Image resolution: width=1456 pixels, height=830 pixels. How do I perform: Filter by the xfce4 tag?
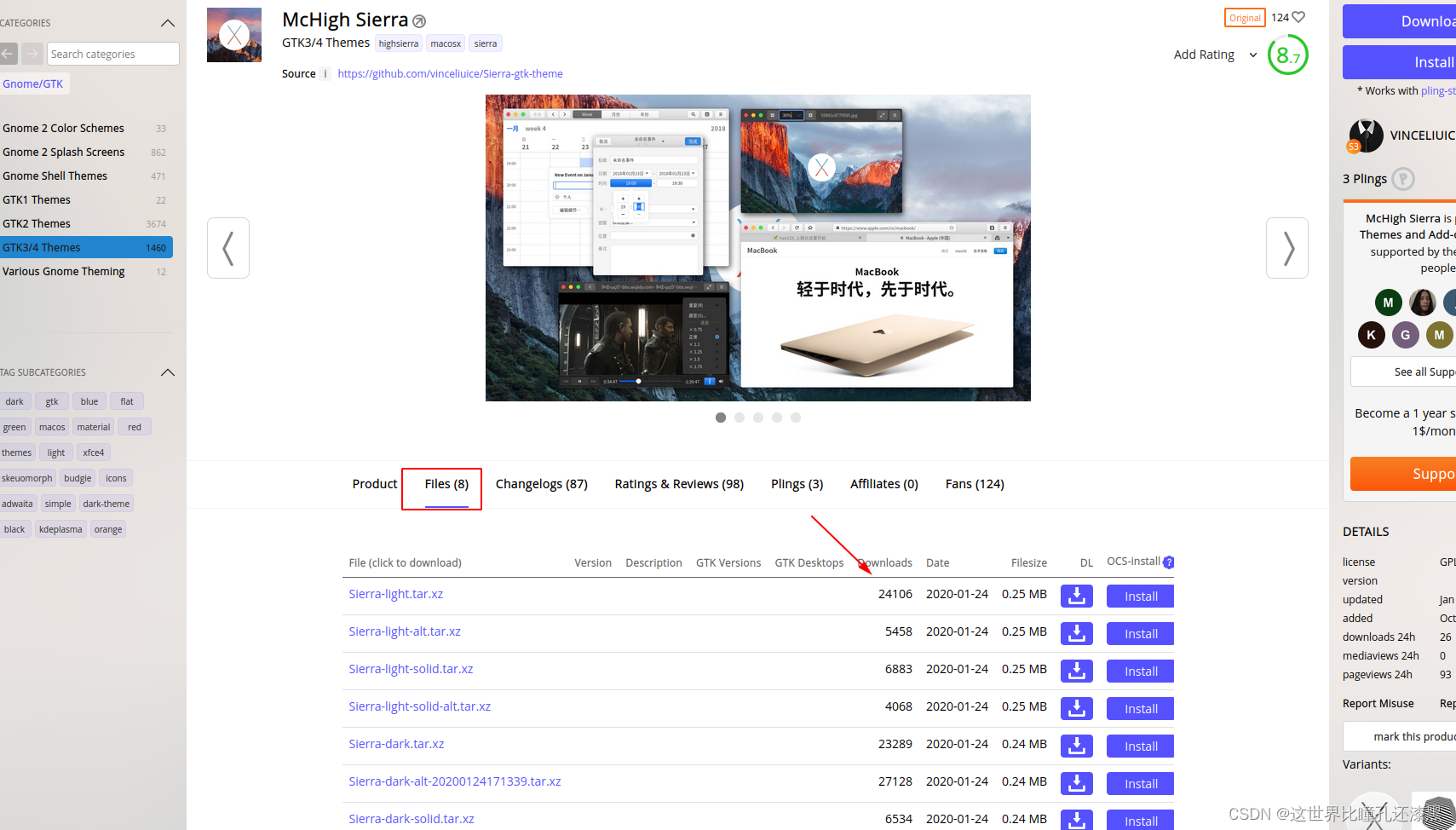click(x=94, y=452)
